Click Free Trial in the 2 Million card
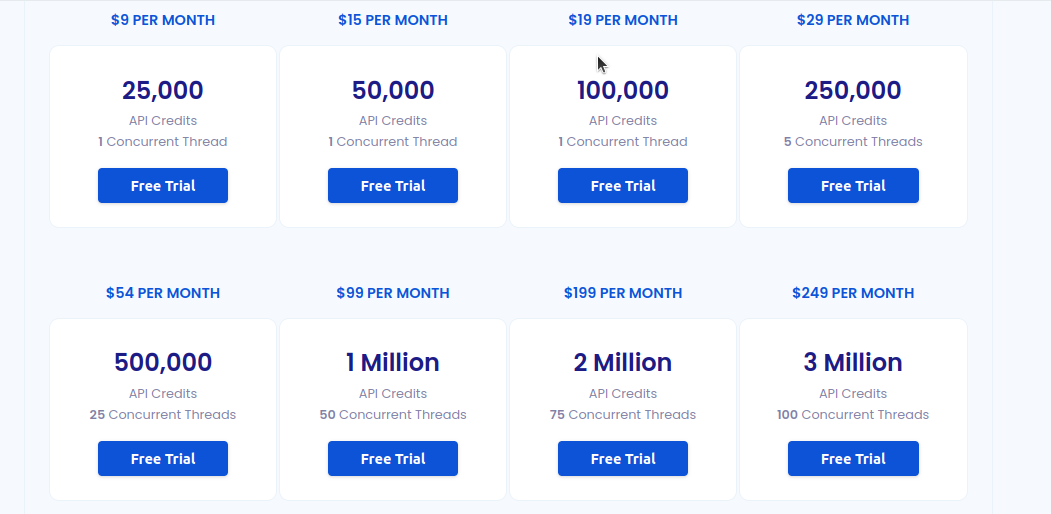This screenshot has height=514, width=1051. pyautogui.click(x=623, y=459)
